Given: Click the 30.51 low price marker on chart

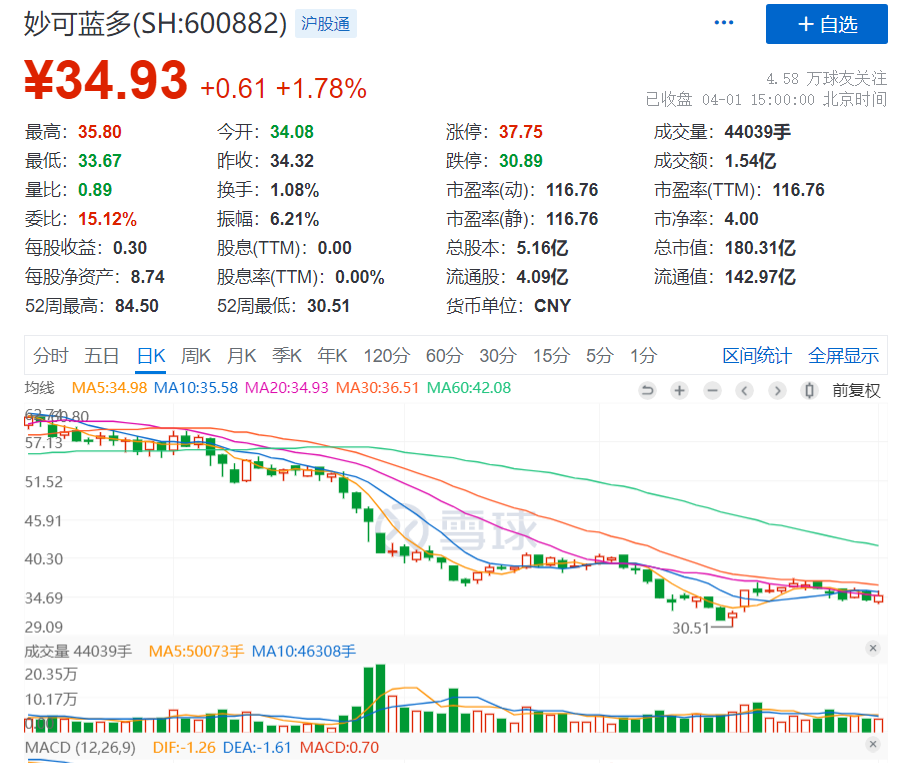Looking at the screenshot, I should pyautogui.click(x=691, y=628).
